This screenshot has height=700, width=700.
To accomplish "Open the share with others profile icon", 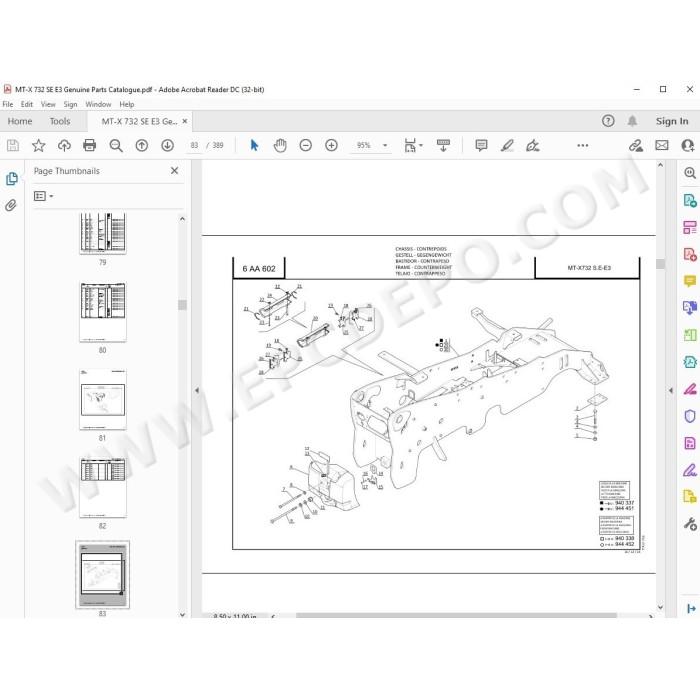I will [x=688, y=145].
